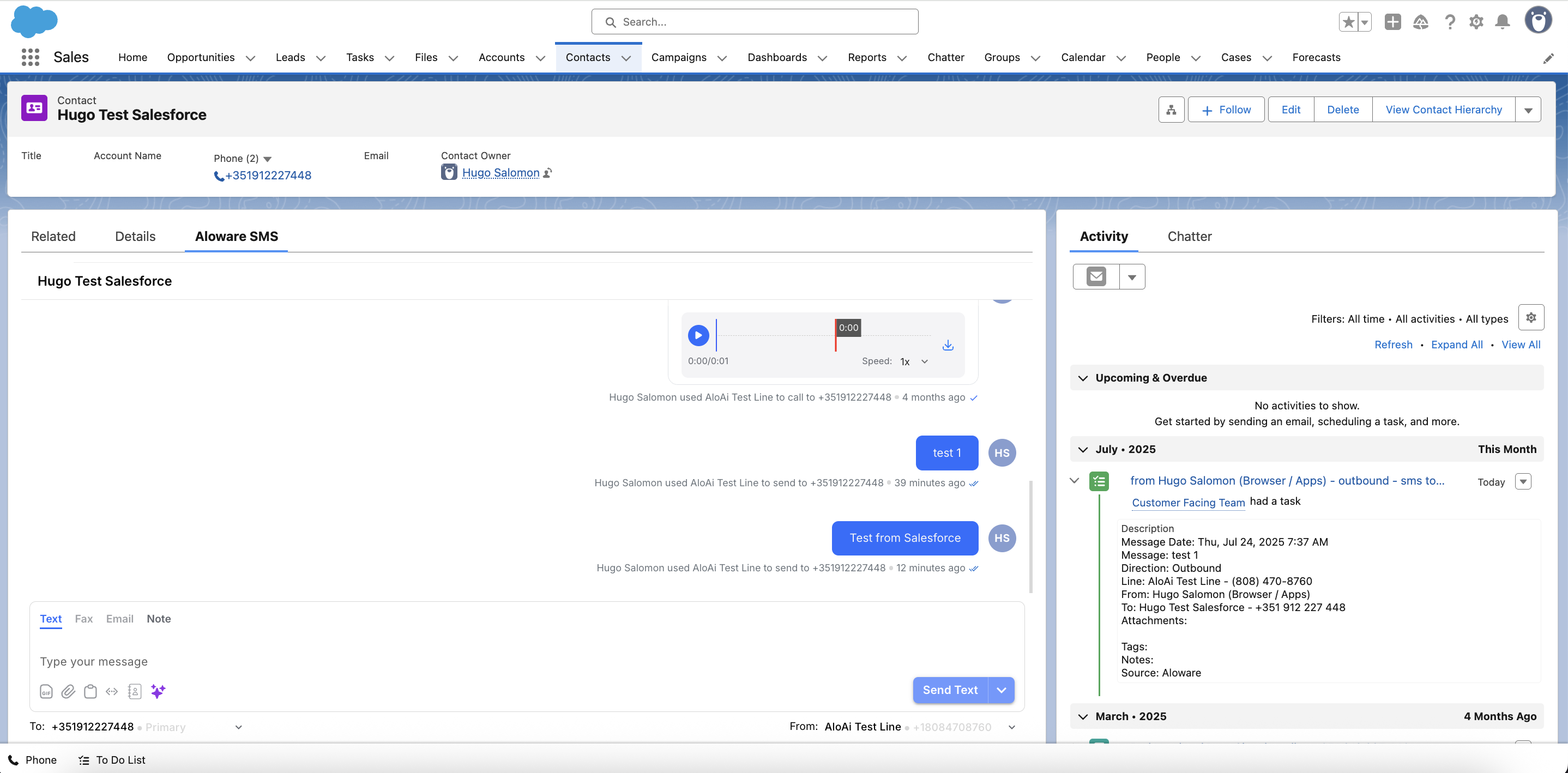Click the change owner icon beside Hugo Salomon
This screenshot has height=773, width=1568.
click(x=548, y=173)
